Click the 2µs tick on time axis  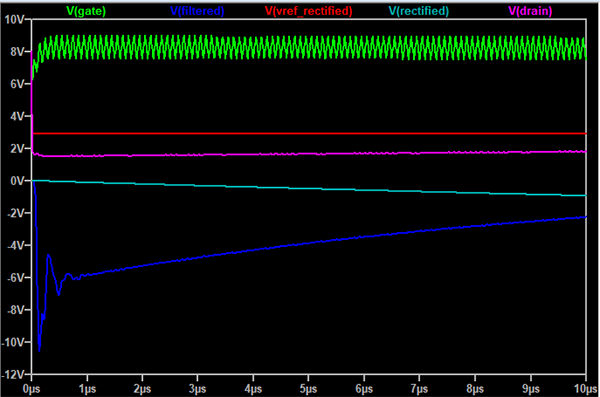142,389
